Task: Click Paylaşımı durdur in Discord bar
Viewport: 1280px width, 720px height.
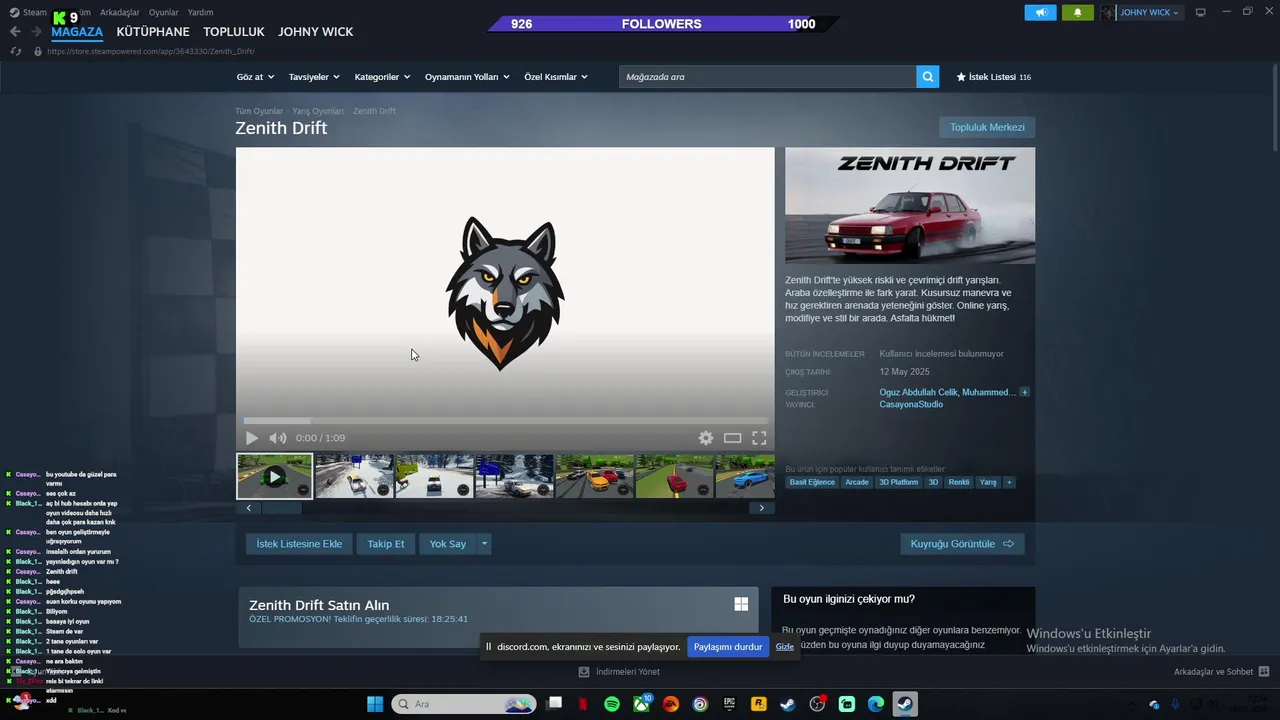Action: pyautogui.click(x=728, y=647)
